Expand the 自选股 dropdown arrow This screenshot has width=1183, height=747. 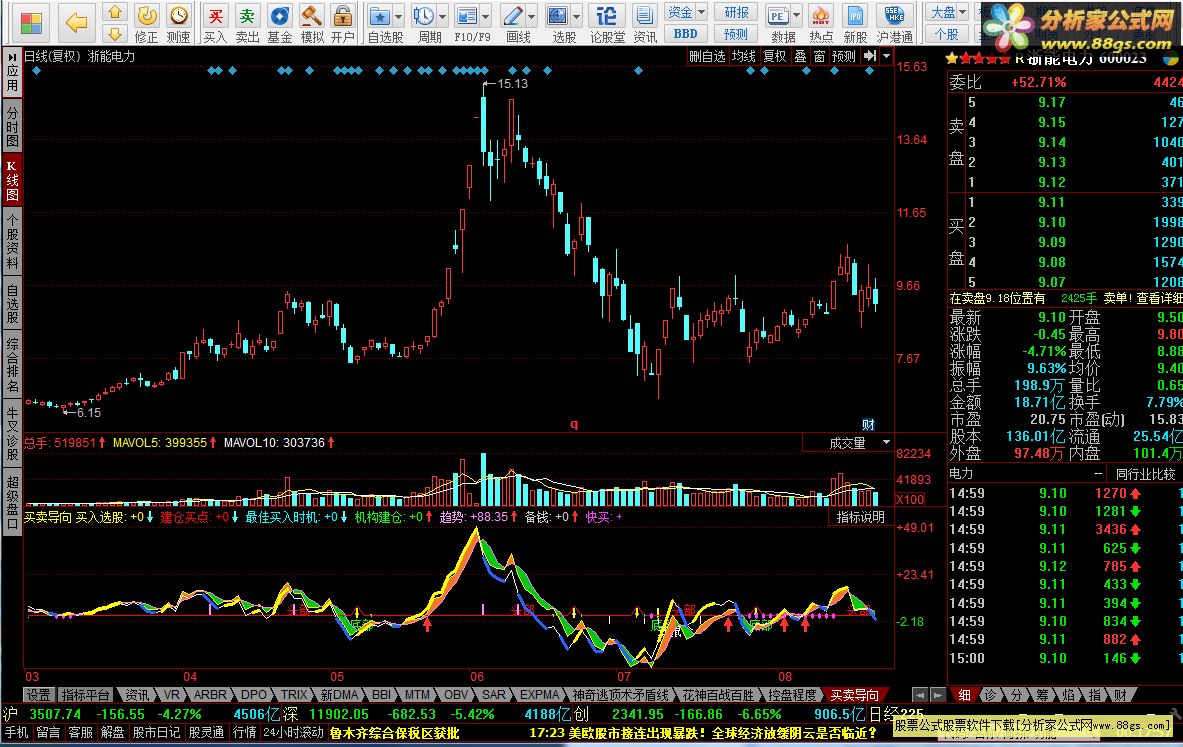pos(398,16)
